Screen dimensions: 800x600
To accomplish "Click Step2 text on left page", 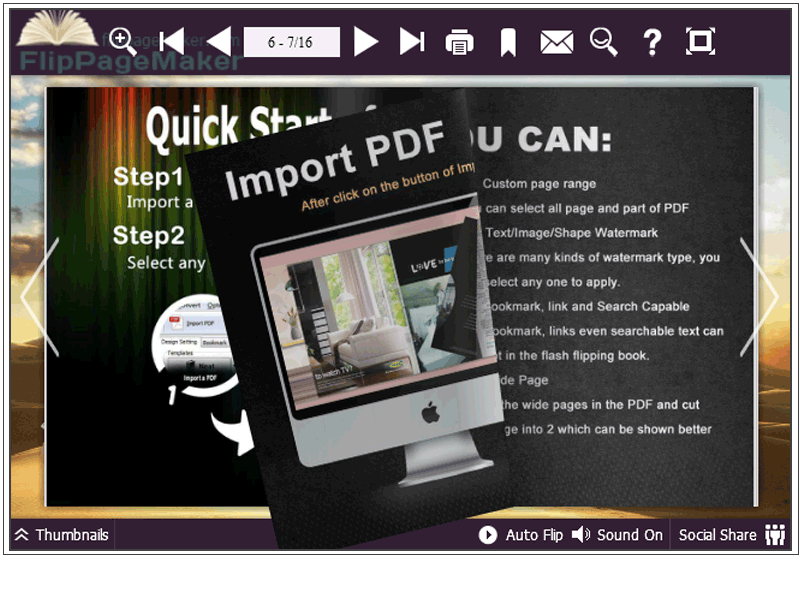I will click(x=148, y=236).
